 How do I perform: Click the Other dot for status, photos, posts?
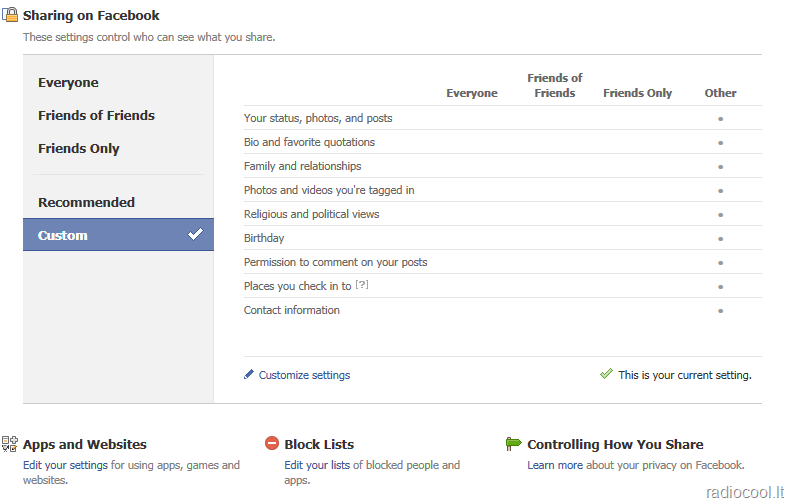[720, 119]
